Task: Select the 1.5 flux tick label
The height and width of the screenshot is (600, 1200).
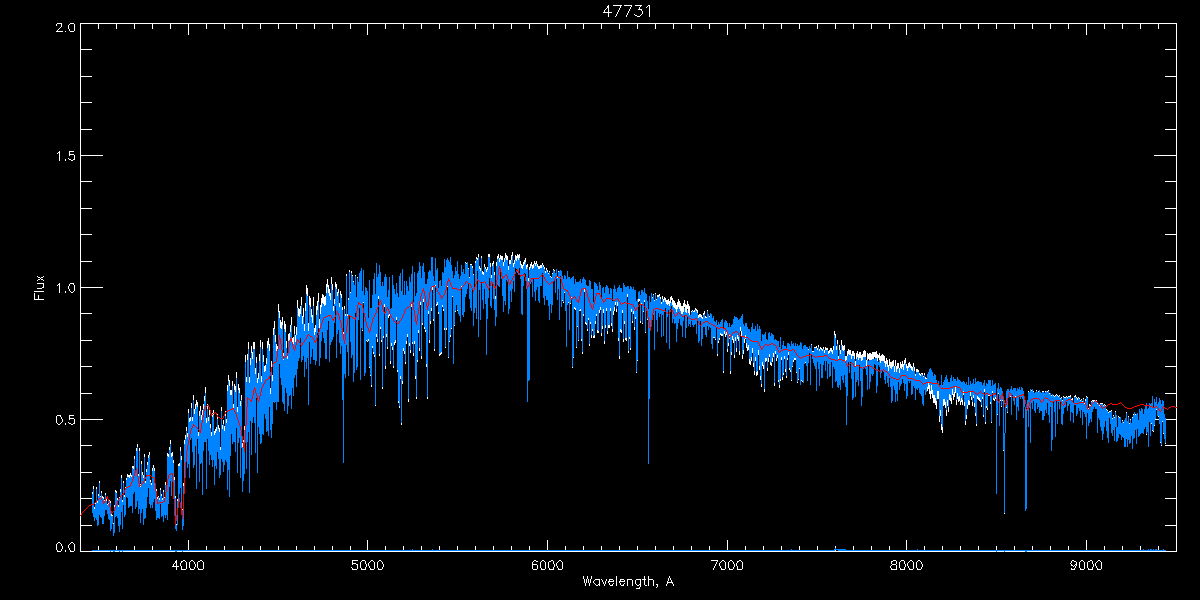Action: (x=64, y=157)
